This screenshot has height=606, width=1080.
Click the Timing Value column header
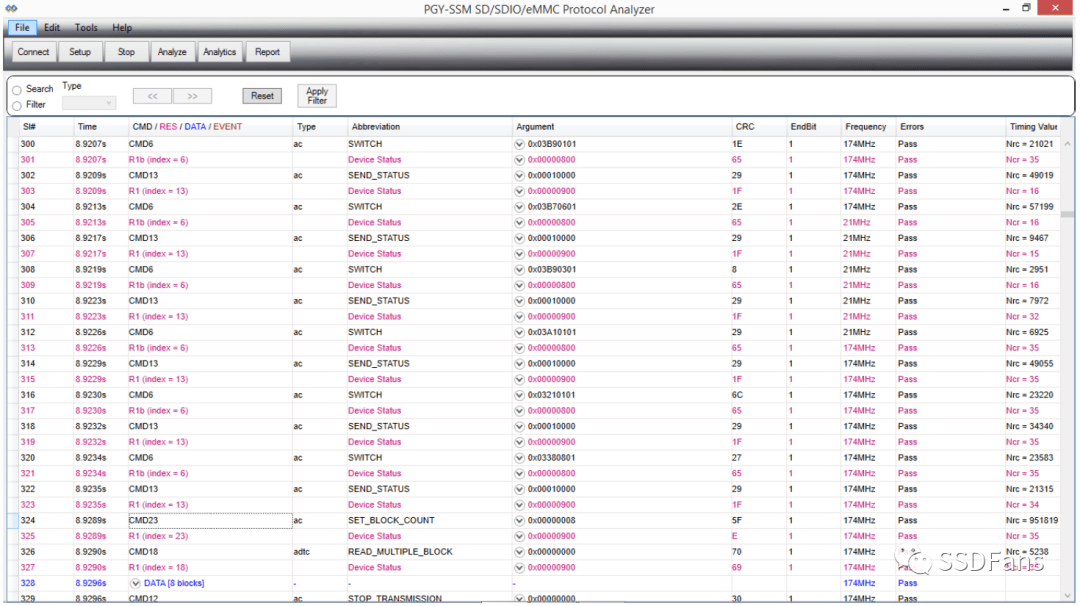[1033, 127]
